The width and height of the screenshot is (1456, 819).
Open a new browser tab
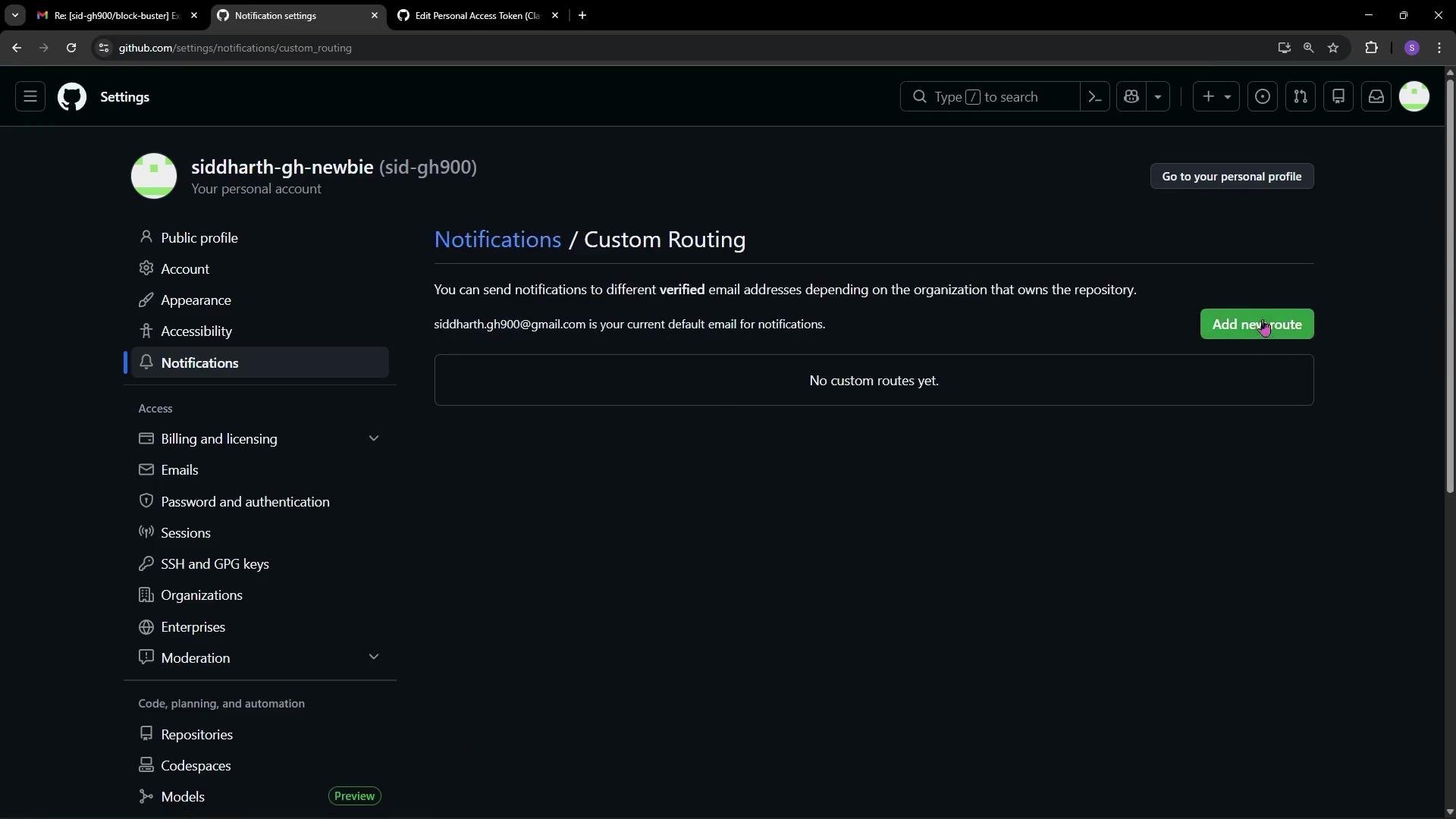582,15
